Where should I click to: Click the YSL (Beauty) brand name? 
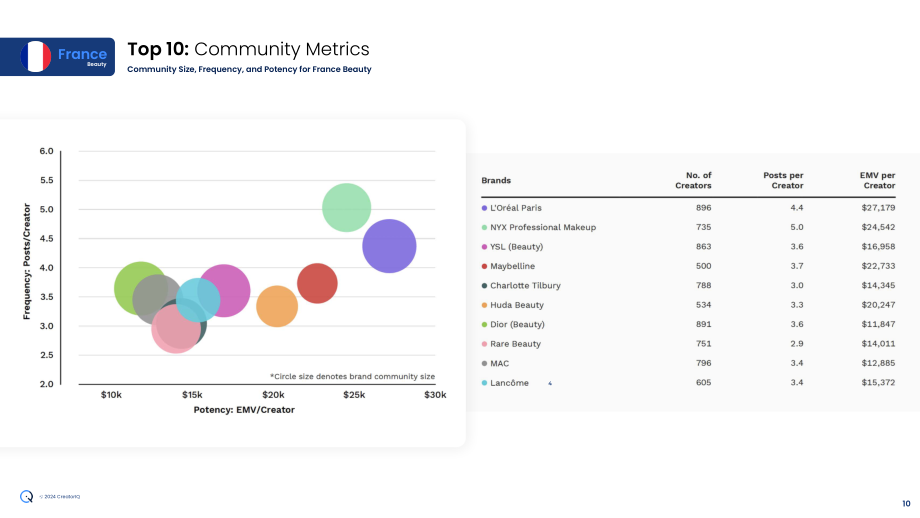click(516, 247)
